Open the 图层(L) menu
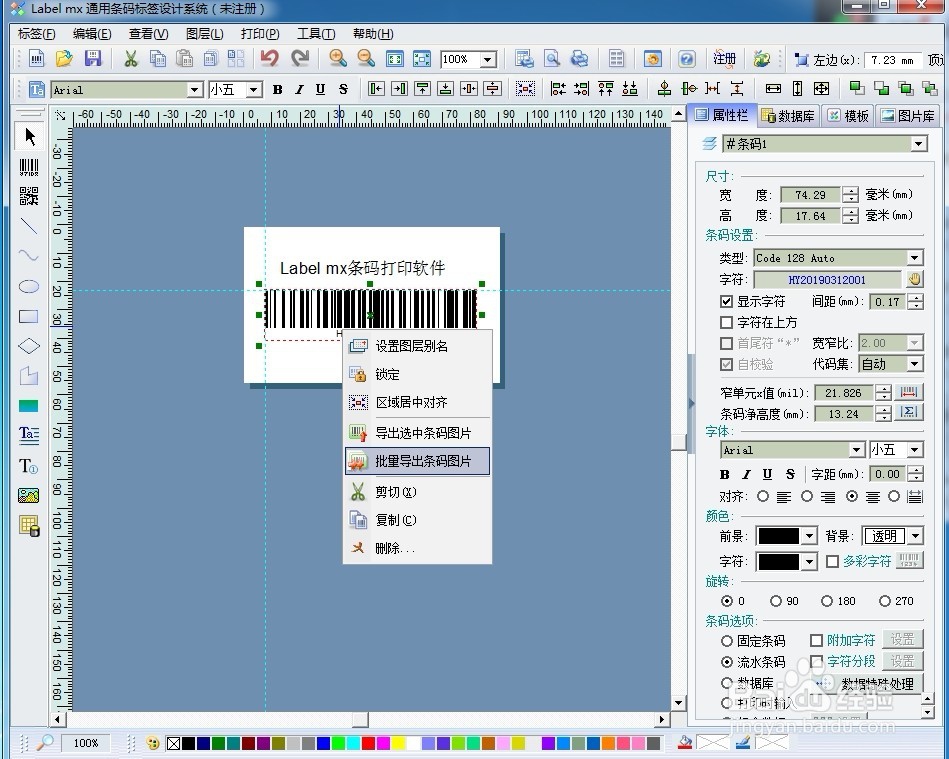Viewport: 949px width, 759px height. pyautogui.click(x=205, y=34)
